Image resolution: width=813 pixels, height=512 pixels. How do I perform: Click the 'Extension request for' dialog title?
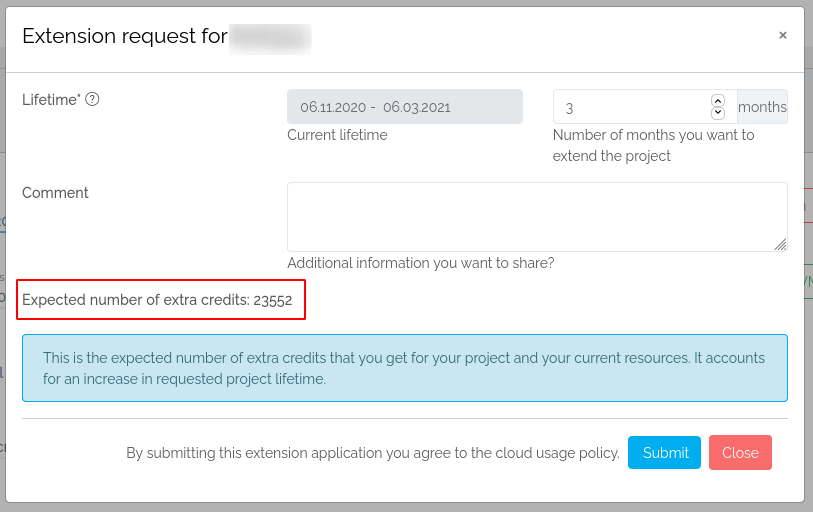124,37
